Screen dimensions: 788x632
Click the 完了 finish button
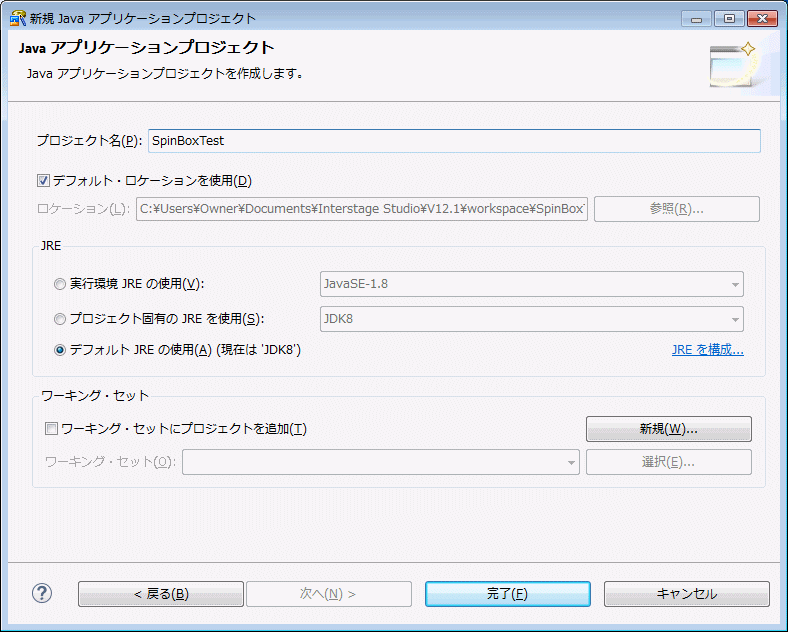[508, 594]
